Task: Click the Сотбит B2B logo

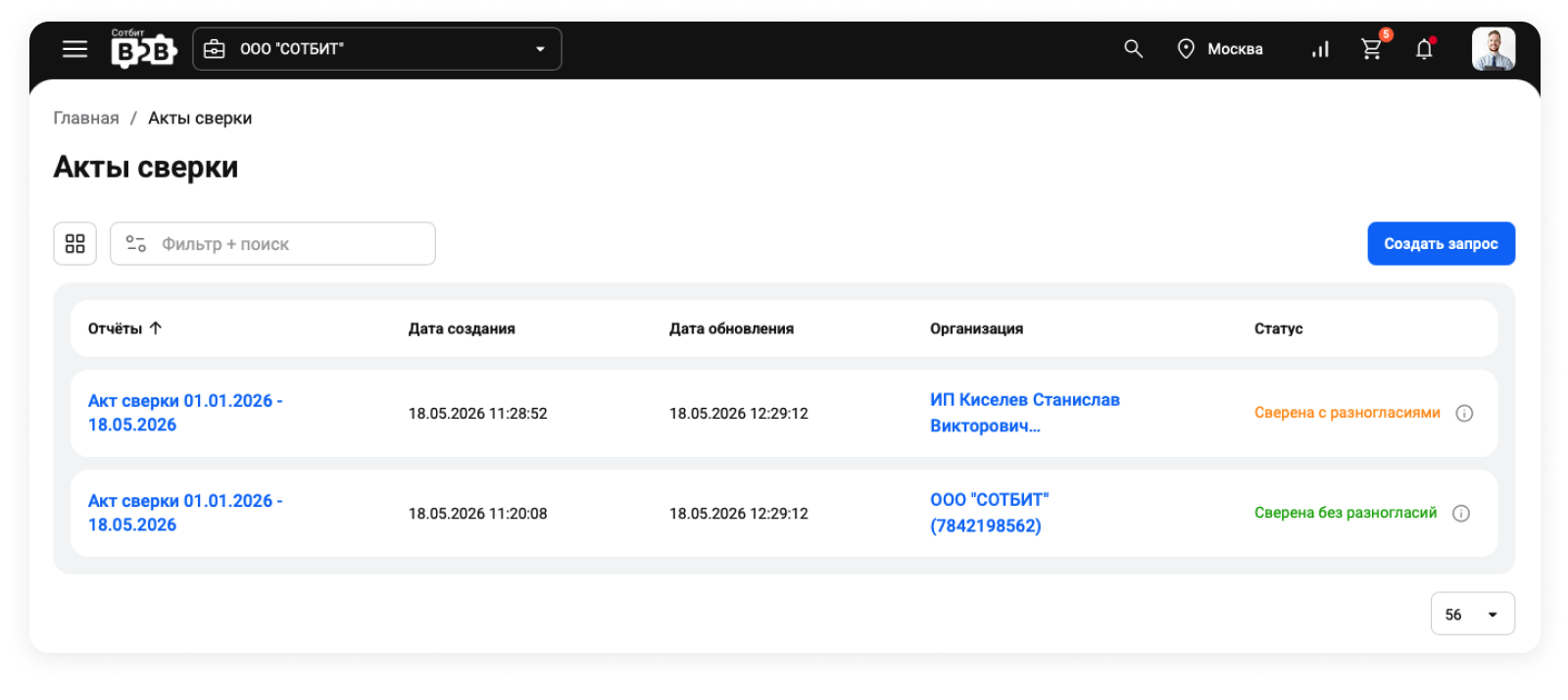Action: tap(143, 48)
